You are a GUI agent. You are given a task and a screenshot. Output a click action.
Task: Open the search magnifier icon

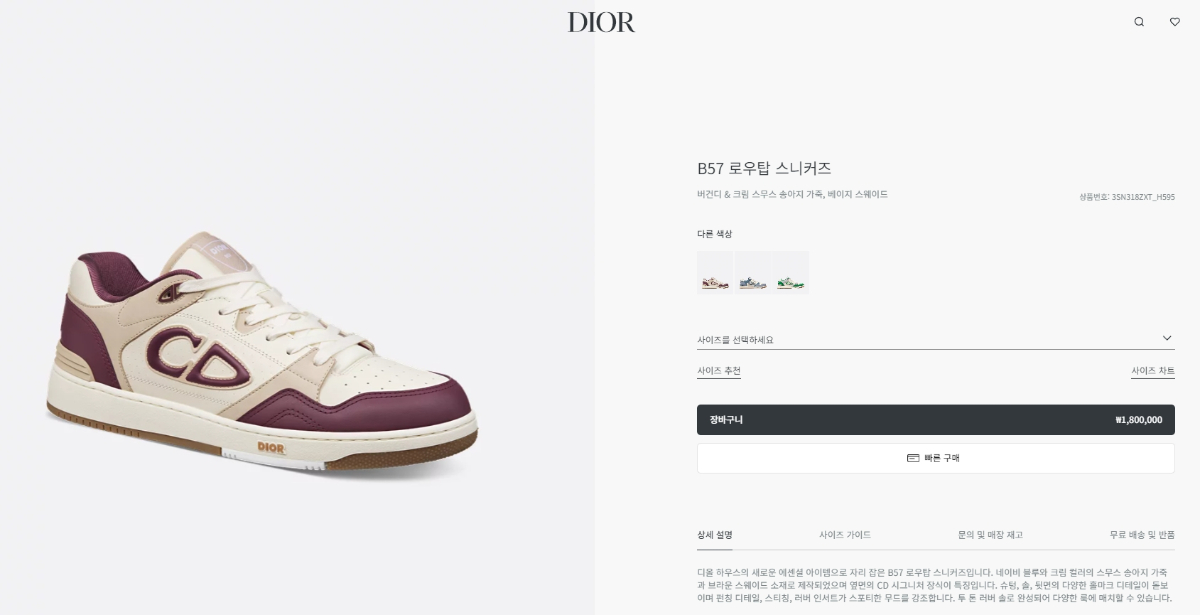tap(1139, 22)
